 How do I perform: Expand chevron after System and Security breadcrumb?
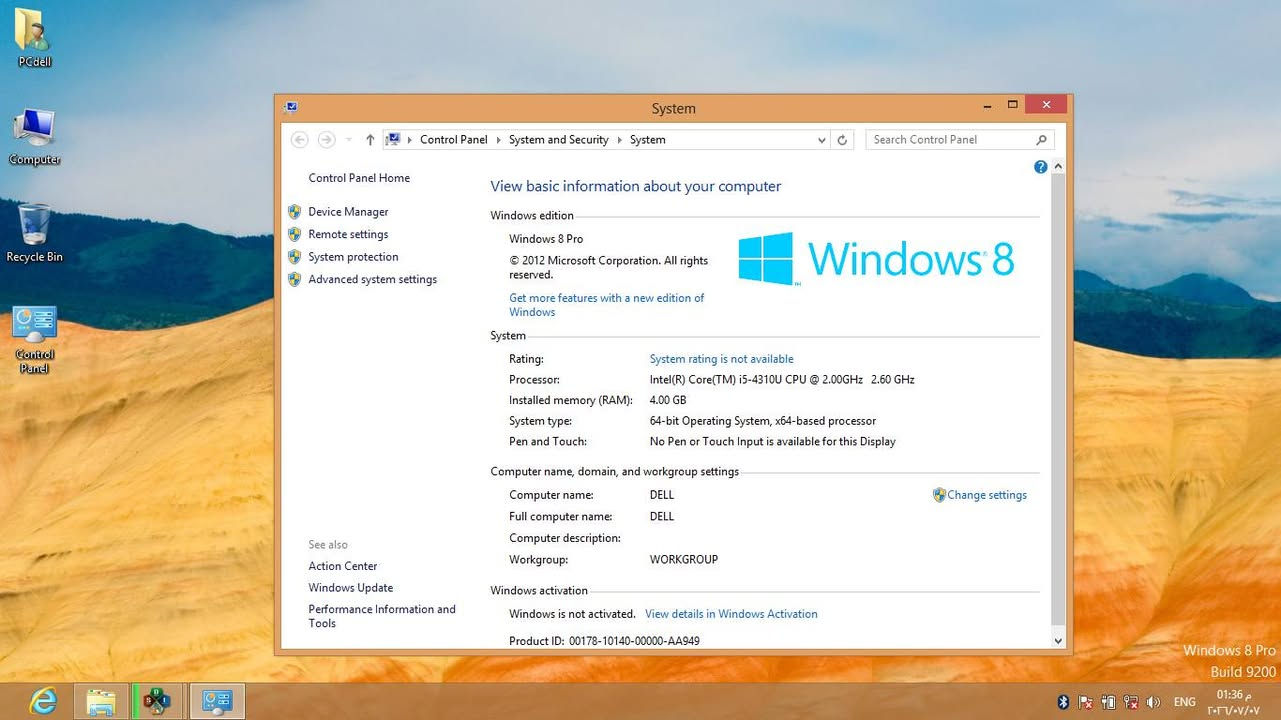[619, 140]
